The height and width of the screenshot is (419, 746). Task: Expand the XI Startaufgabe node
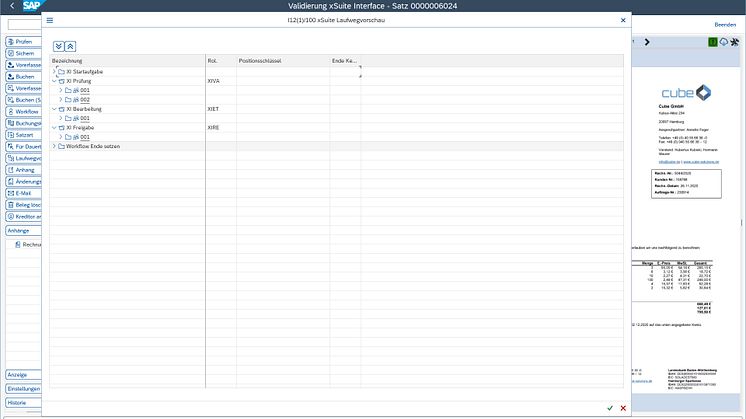click(54, 72)
